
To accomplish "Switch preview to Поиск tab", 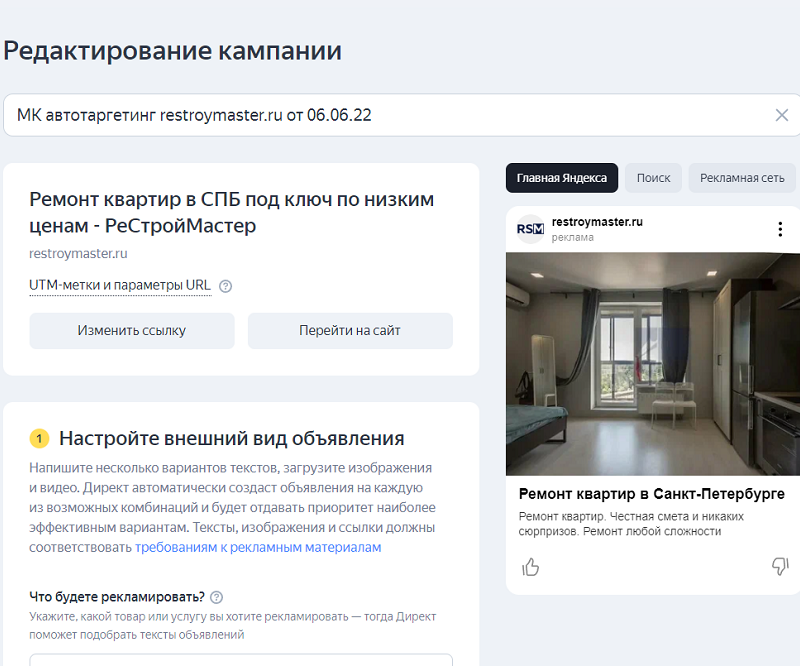I will tap(653, 178).
